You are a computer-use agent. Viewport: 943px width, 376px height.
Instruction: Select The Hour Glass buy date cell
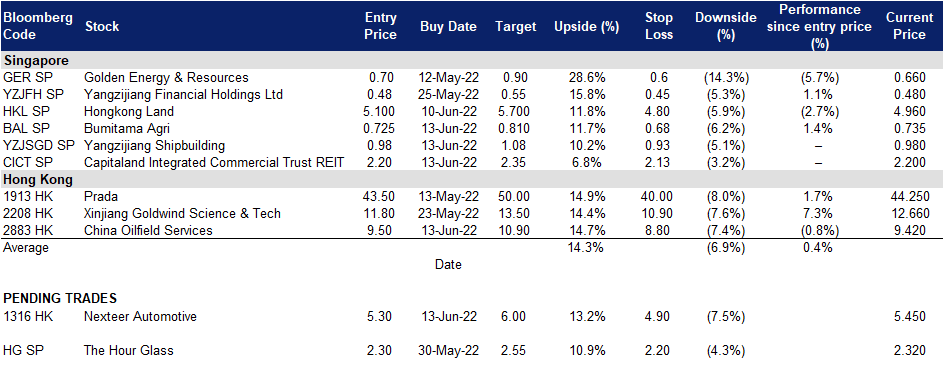449,351
